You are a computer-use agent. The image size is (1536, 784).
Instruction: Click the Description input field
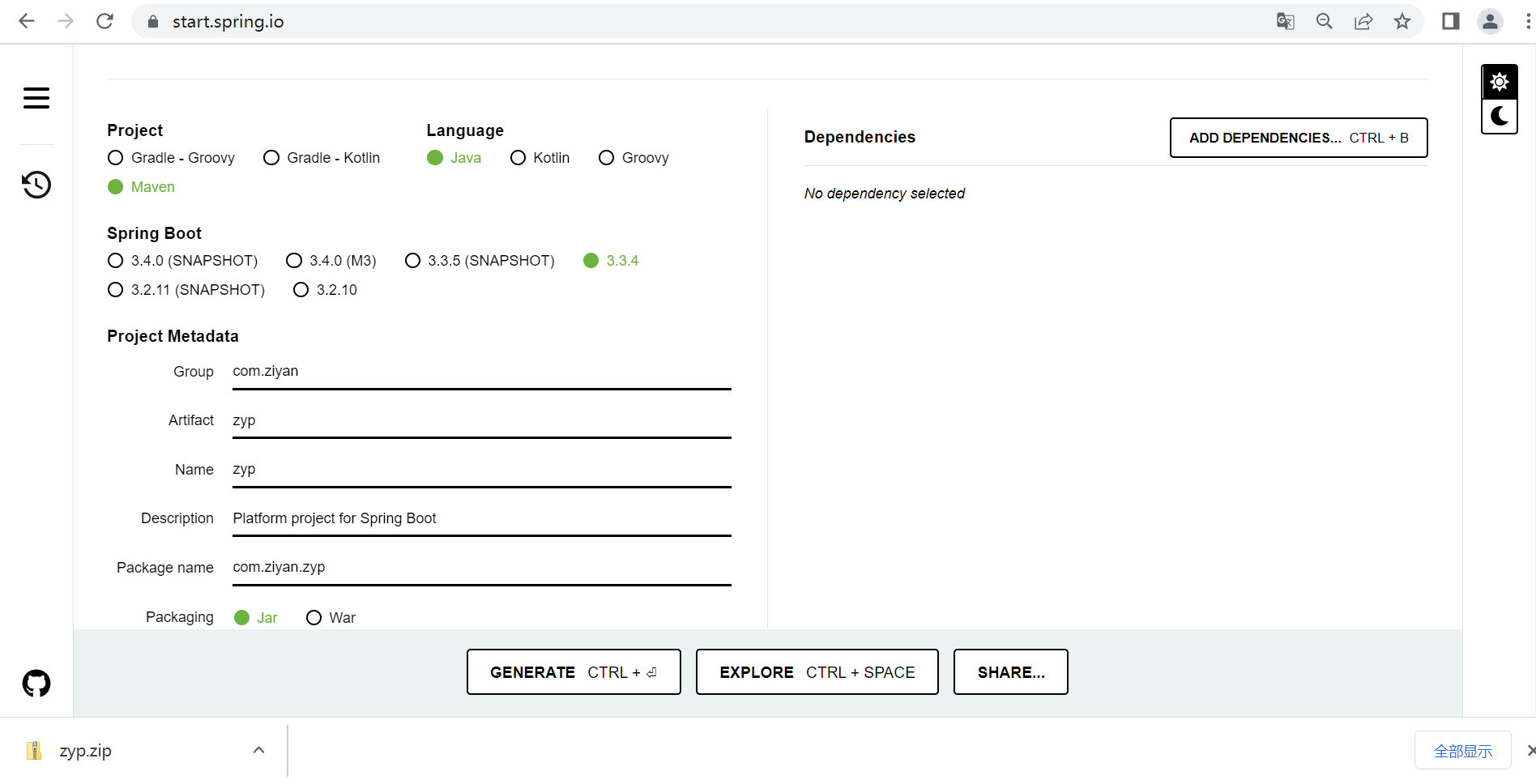[482, 518]
